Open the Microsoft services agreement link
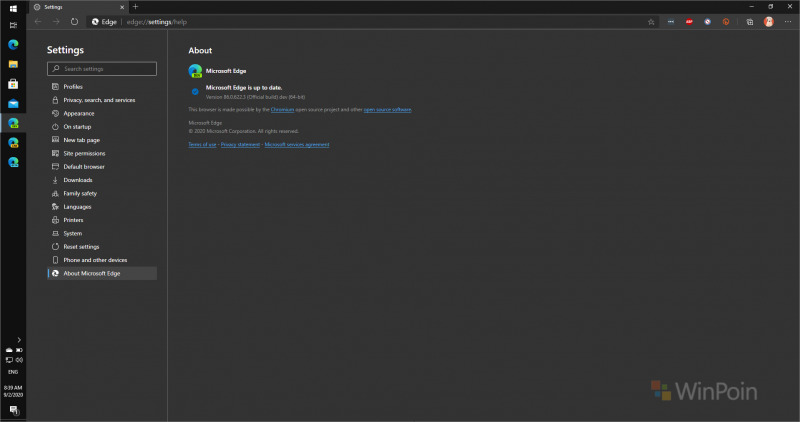 (297, 144)
